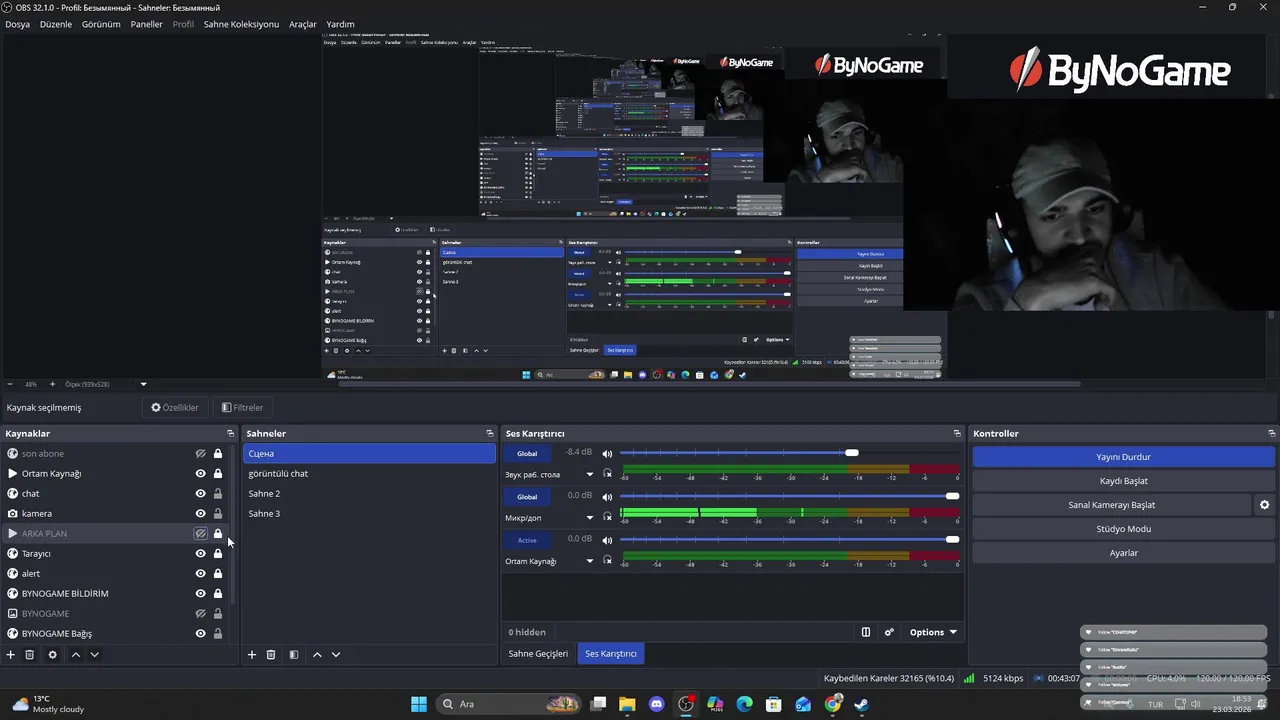Toggle monitoring headphone icon for Звук раб. стола

coord(607,474)
